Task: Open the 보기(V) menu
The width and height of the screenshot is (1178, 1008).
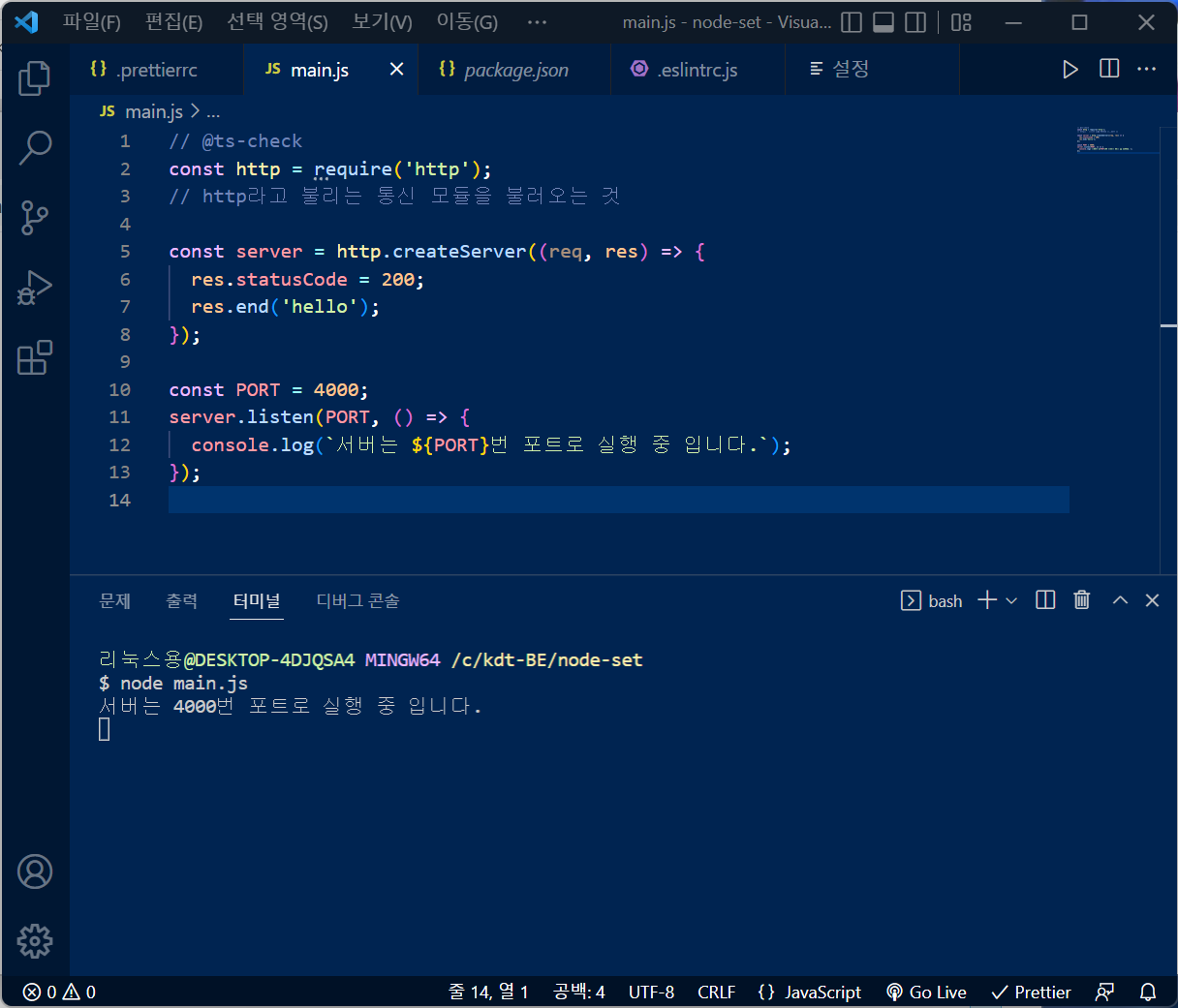Action: 382,21
